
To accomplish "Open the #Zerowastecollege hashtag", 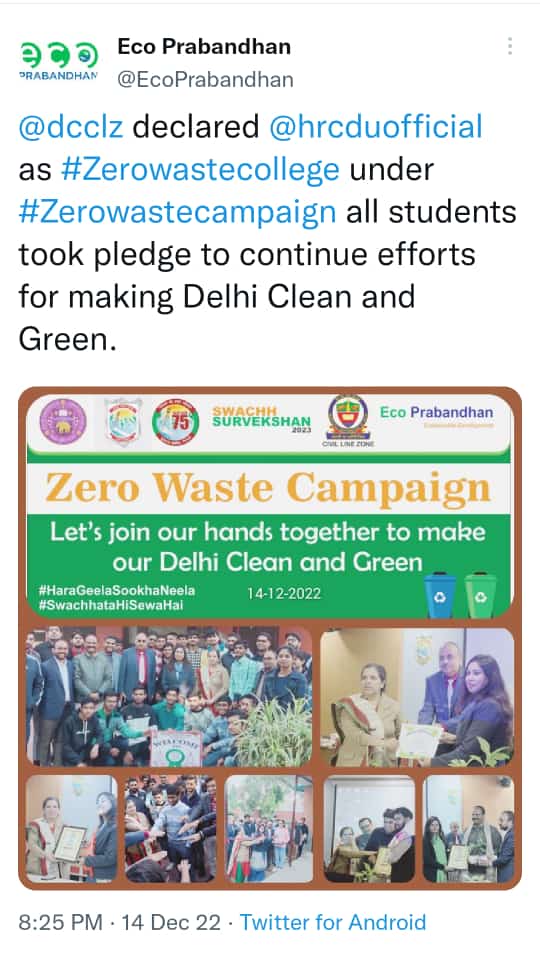I will coord(200,170).
